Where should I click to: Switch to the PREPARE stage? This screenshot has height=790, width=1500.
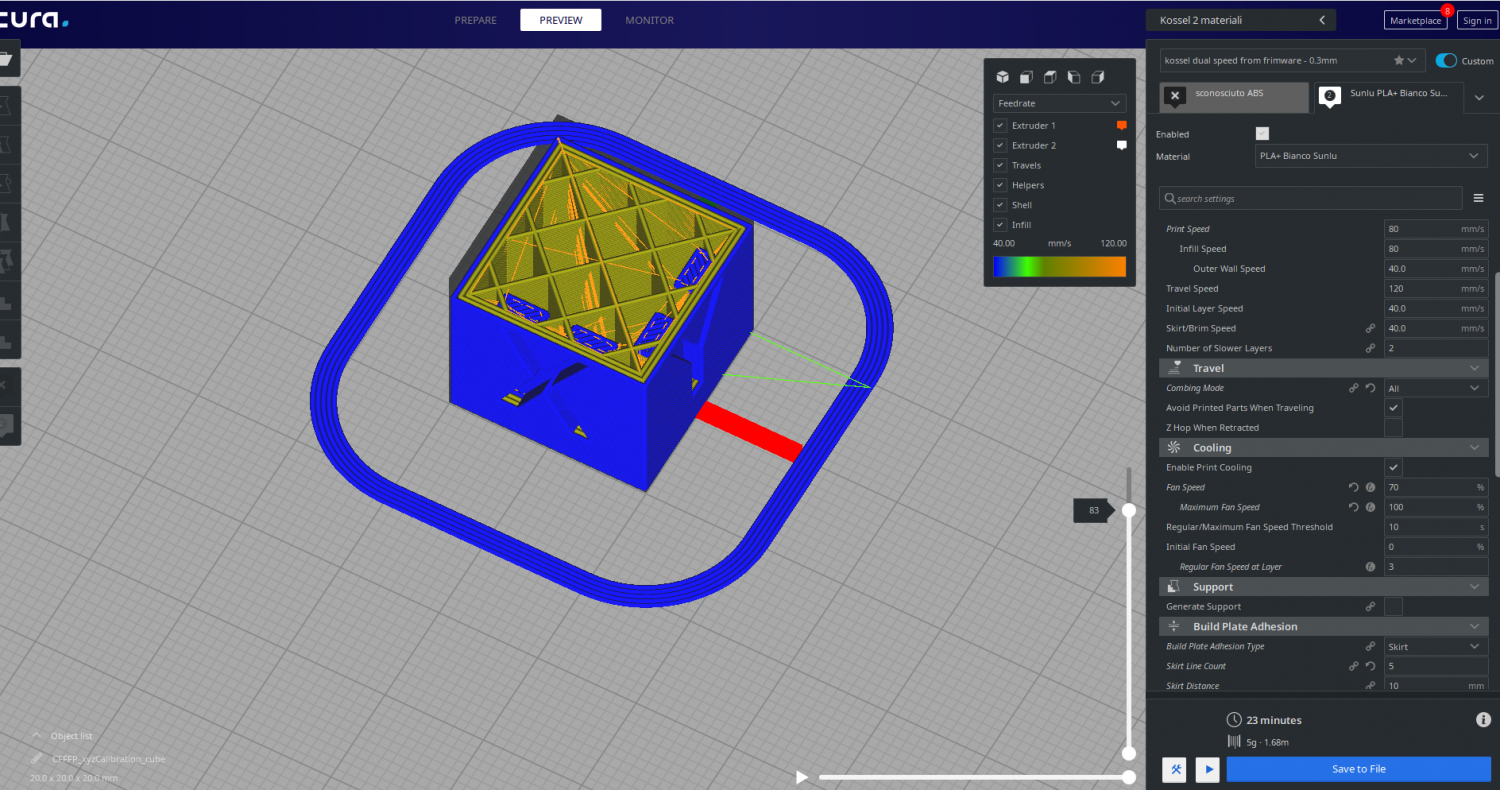(x=476, y=20)
